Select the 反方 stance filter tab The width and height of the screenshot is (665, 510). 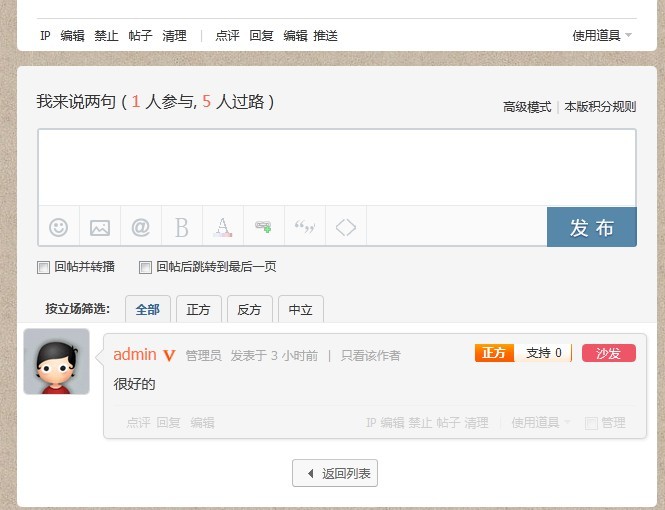(x=249, y=309)
